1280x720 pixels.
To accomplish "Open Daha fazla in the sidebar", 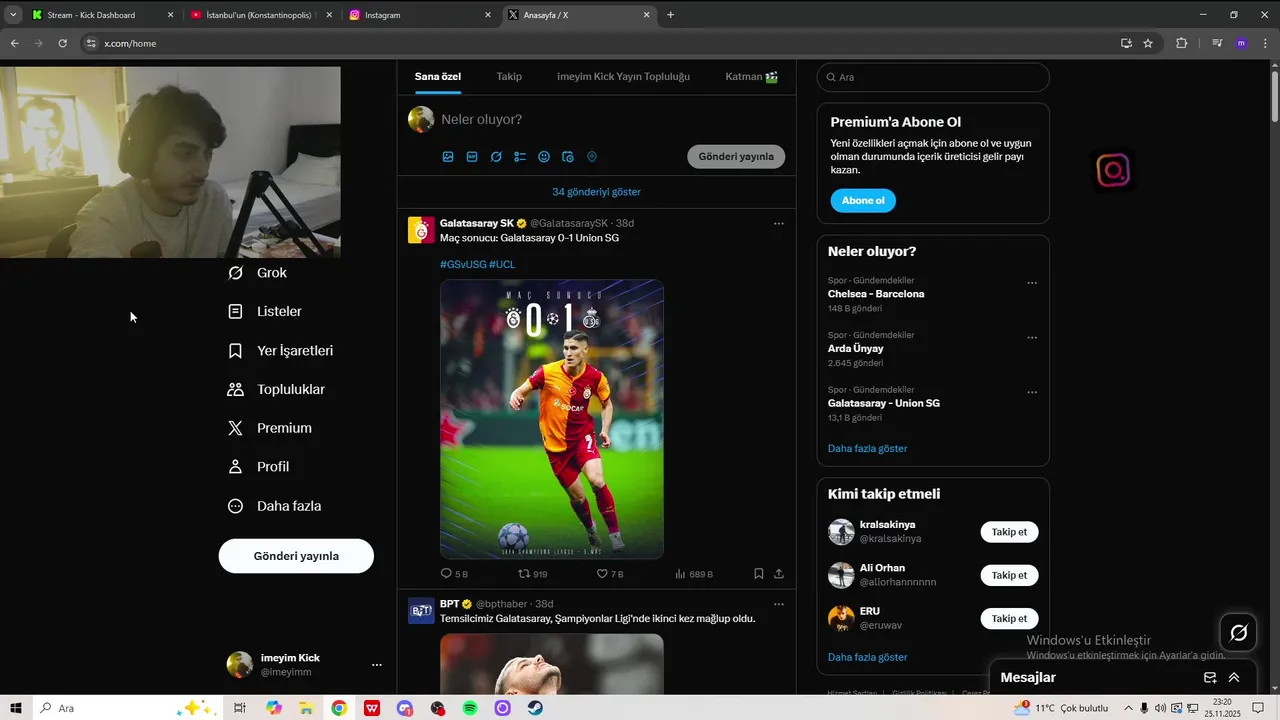I will pos(274,506).
